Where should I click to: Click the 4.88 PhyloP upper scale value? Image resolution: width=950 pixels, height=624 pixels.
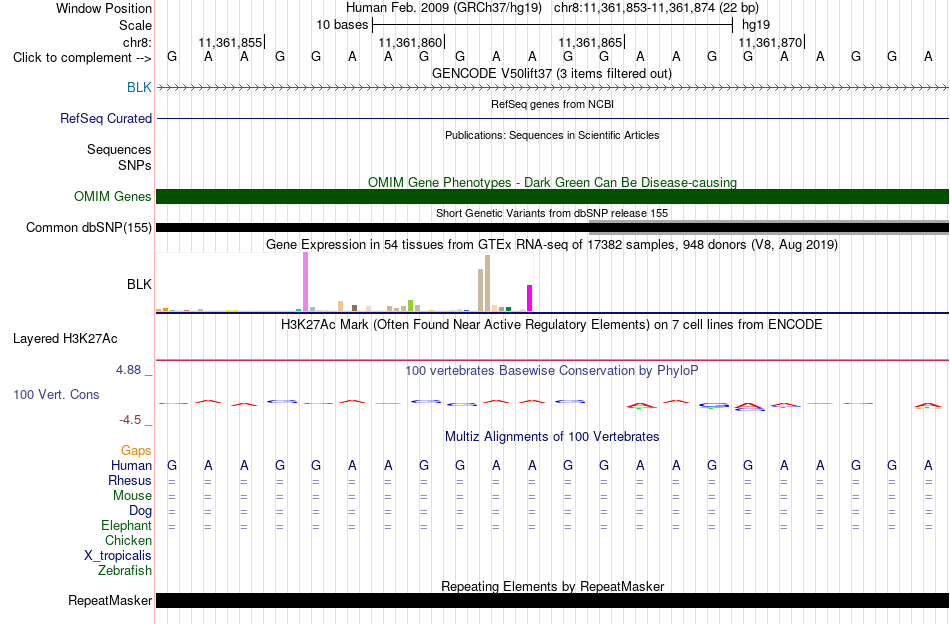click(x=128, y=370)
